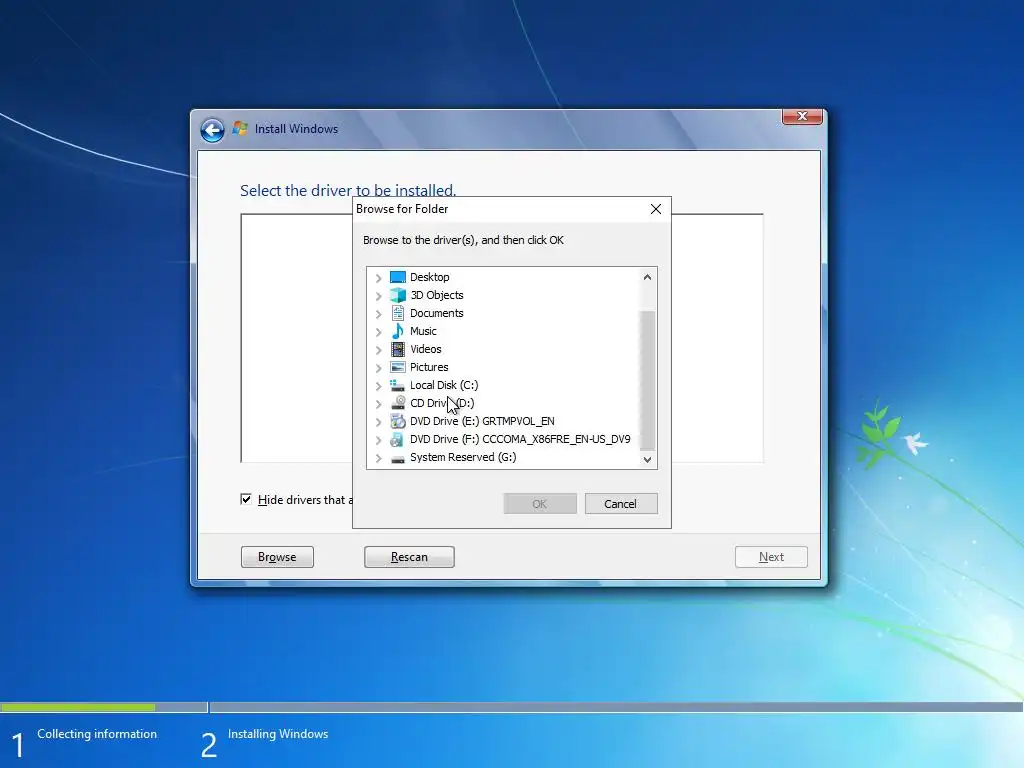The width and height of the screenshot is (1024, 768).
Task: Expand the Documents tree node
Action: pos(379,313)
